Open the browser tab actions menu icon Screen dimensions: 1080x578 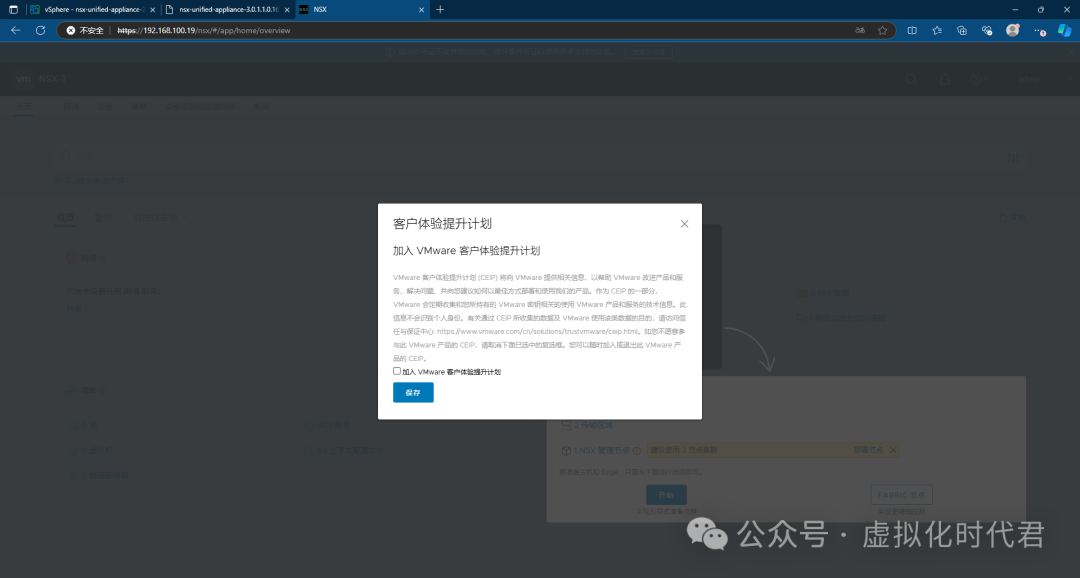pos(13,10)
